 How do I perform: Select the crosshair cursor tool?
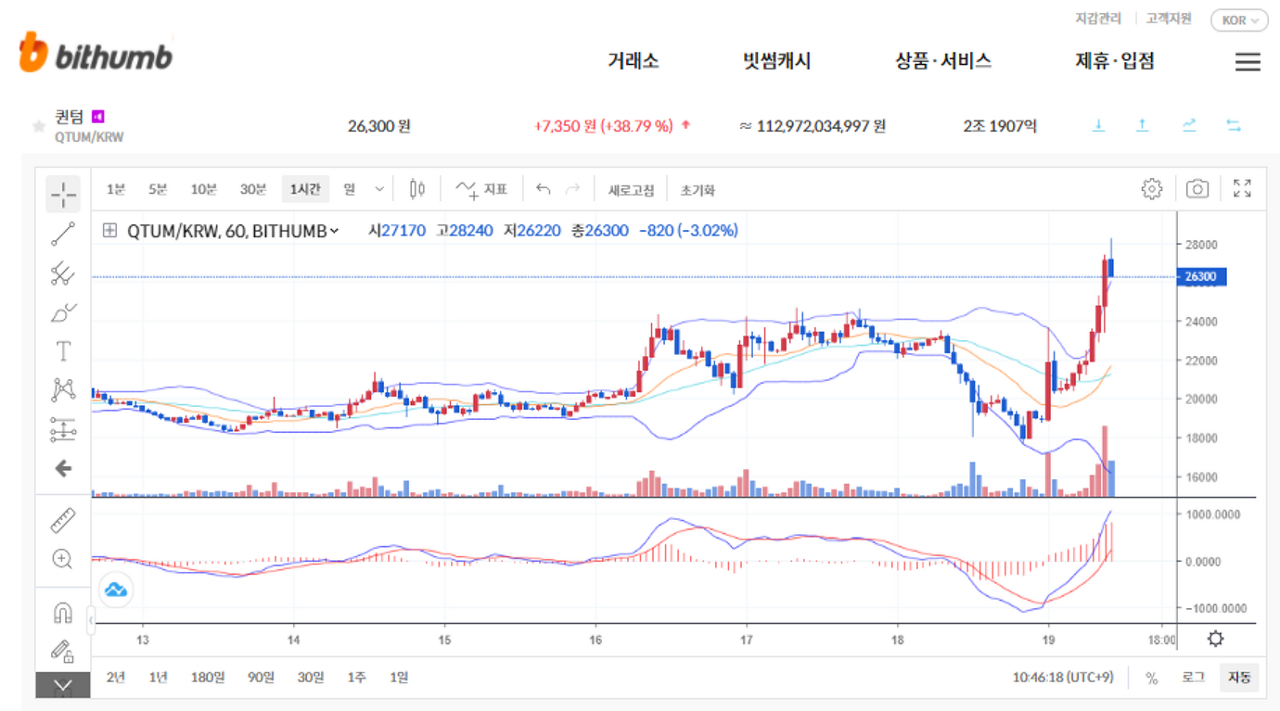click(63, 192)
